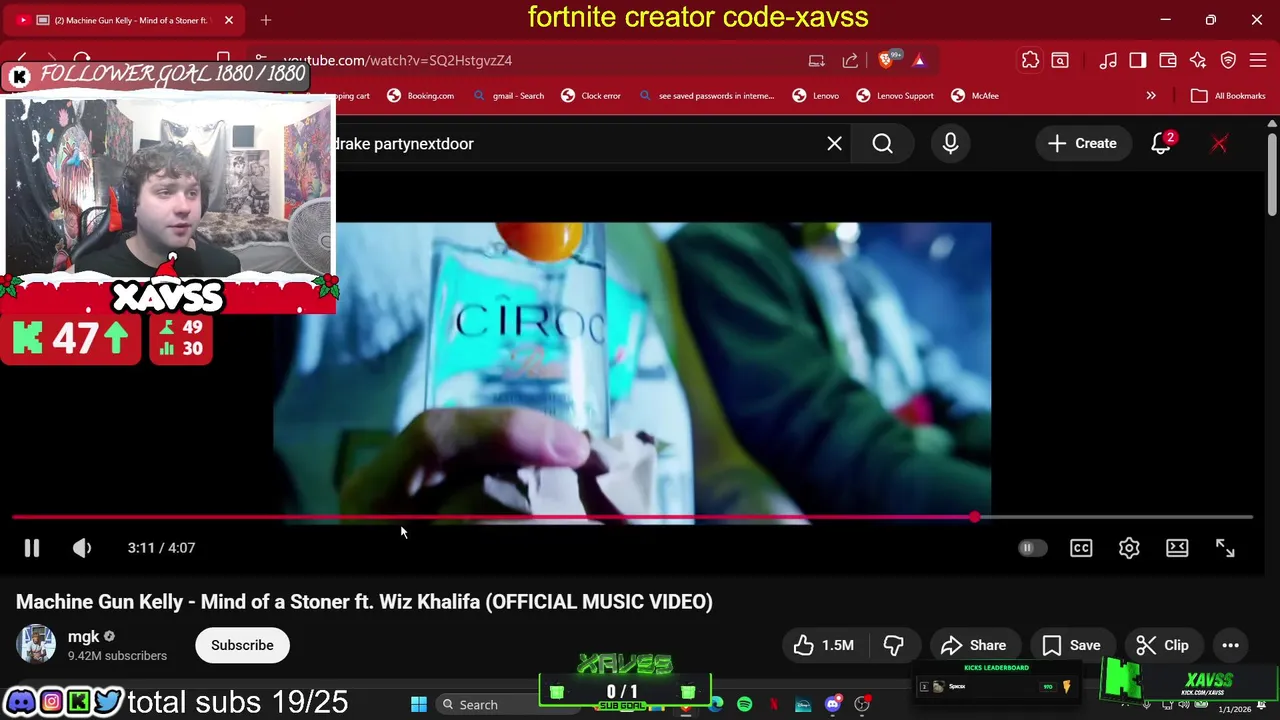
Task: Open the music playlist note icon
Action: point(1108,60)
